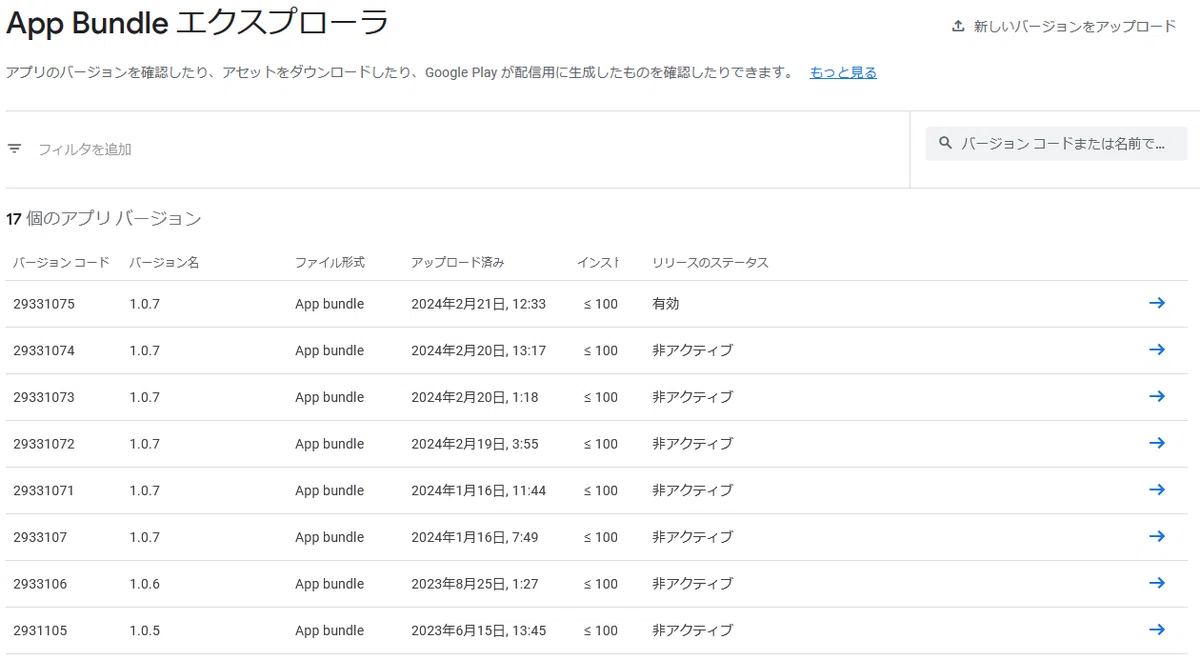Screen dimensions: 1200x659
Task: Click the 有効 status of version 29331075
Action: pyautogui.click(x=665, y=304)
